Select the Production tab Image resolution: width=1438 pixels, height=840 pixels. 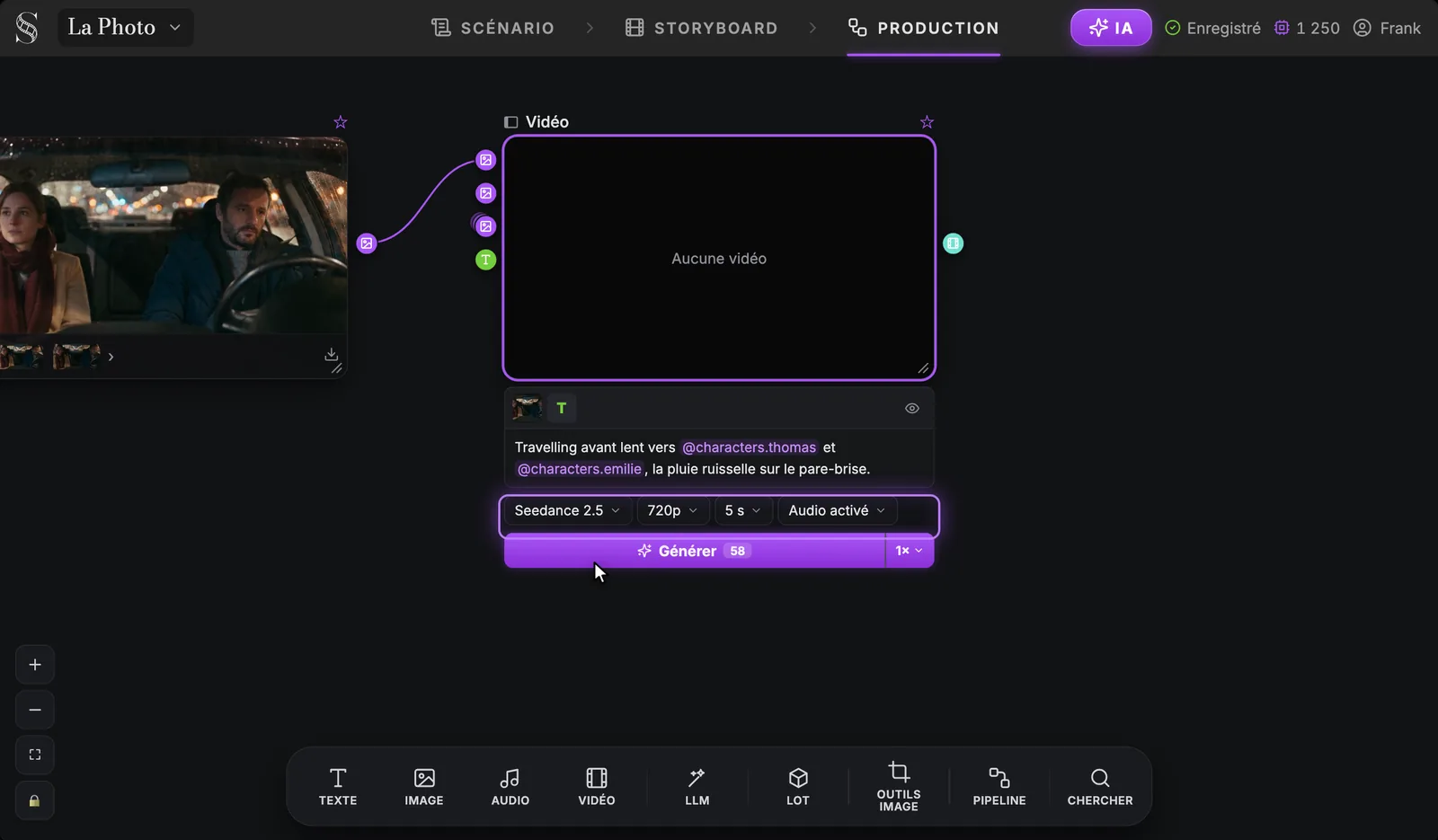click(924, 28)
